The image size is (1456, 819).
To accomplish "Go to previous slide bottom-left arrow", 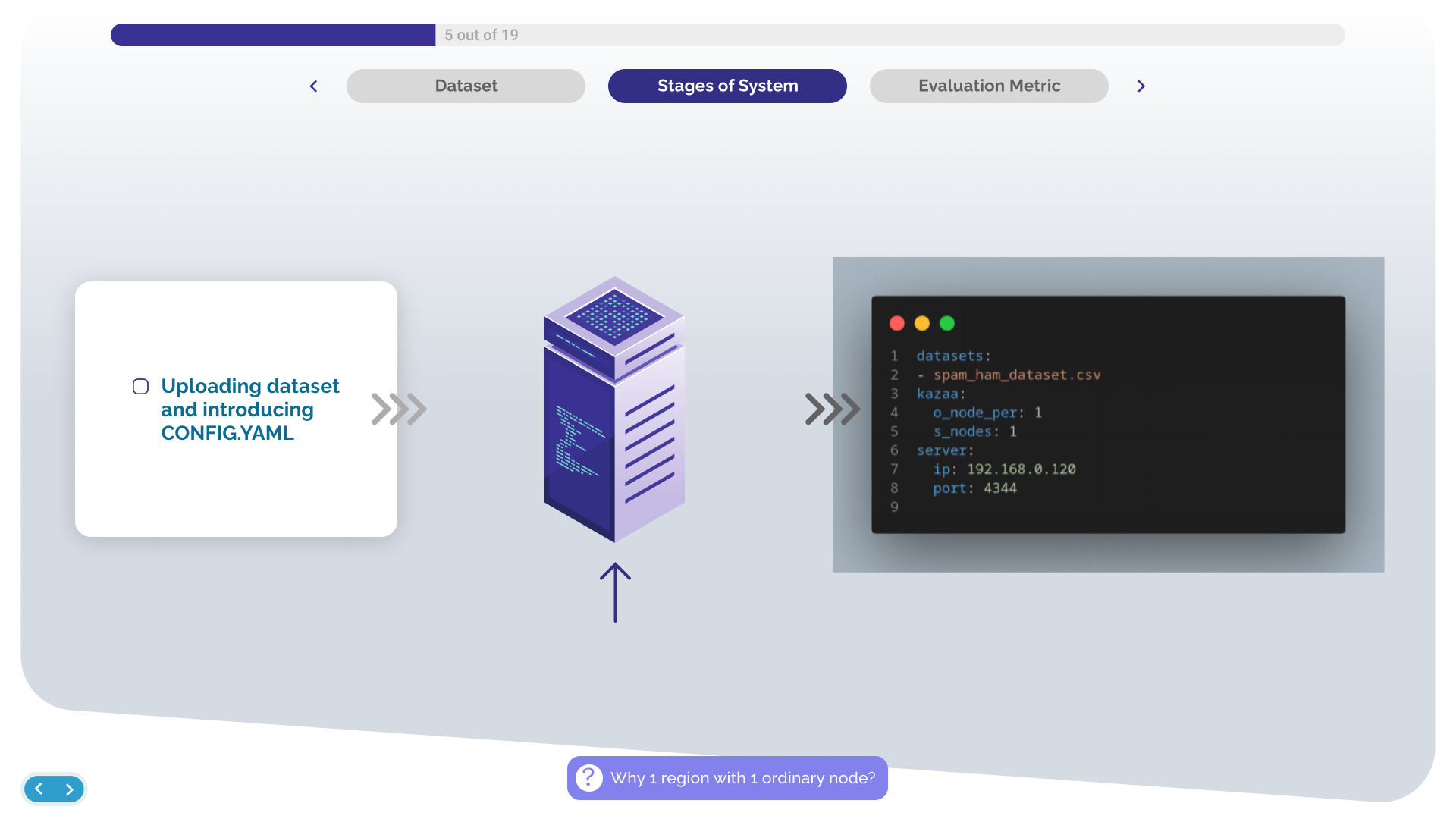I will [x=39, y=789].
